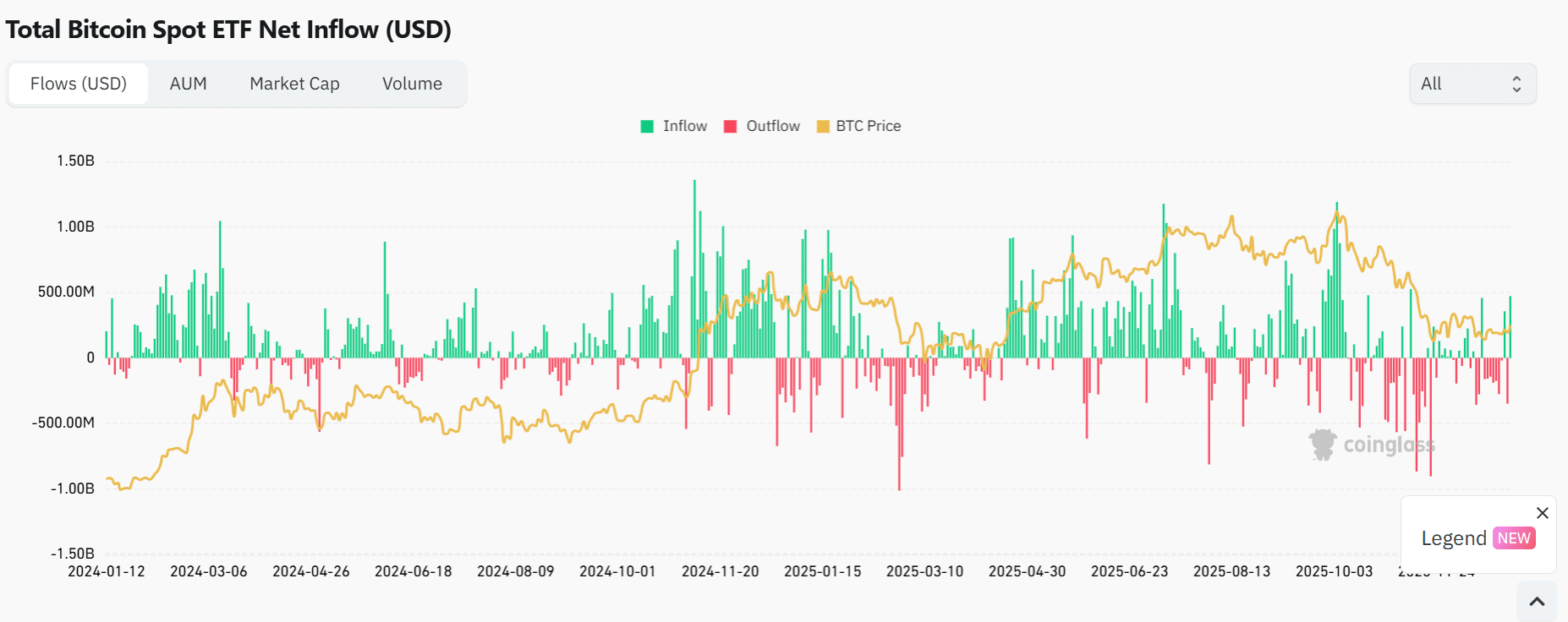Click the 2025-03-10 date label
Viewport: 1568px width, 622px height.
925,571
